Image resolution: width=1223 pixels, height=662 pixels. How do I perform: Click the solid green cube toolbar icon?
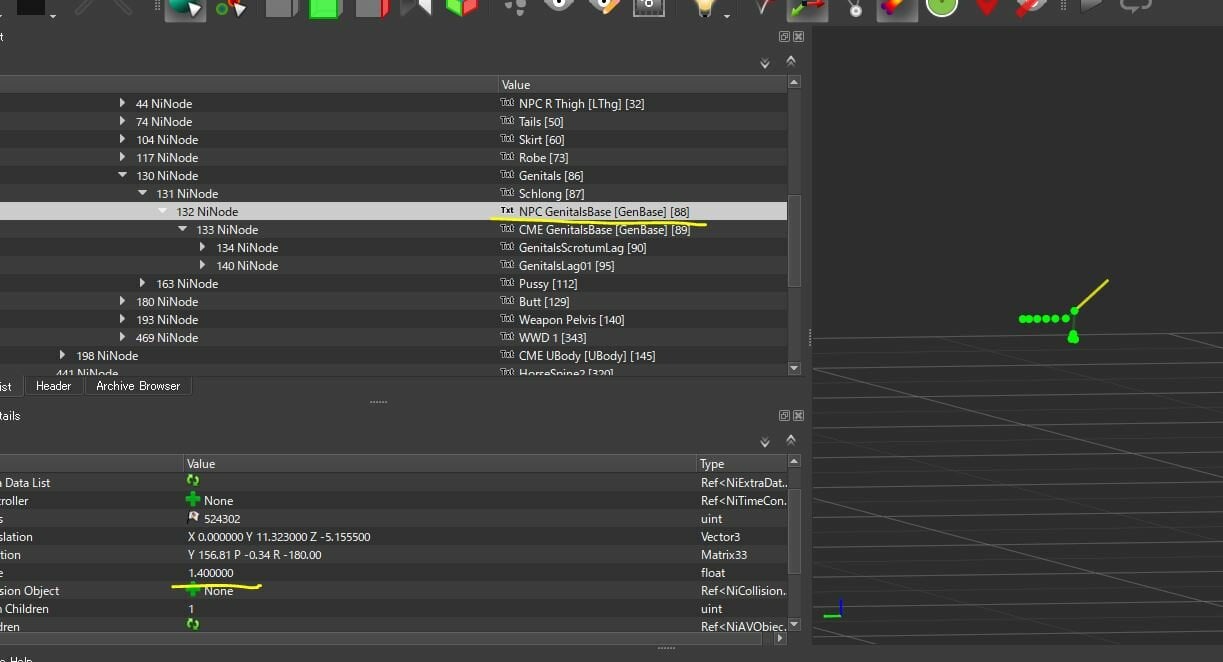pos(326,8)
